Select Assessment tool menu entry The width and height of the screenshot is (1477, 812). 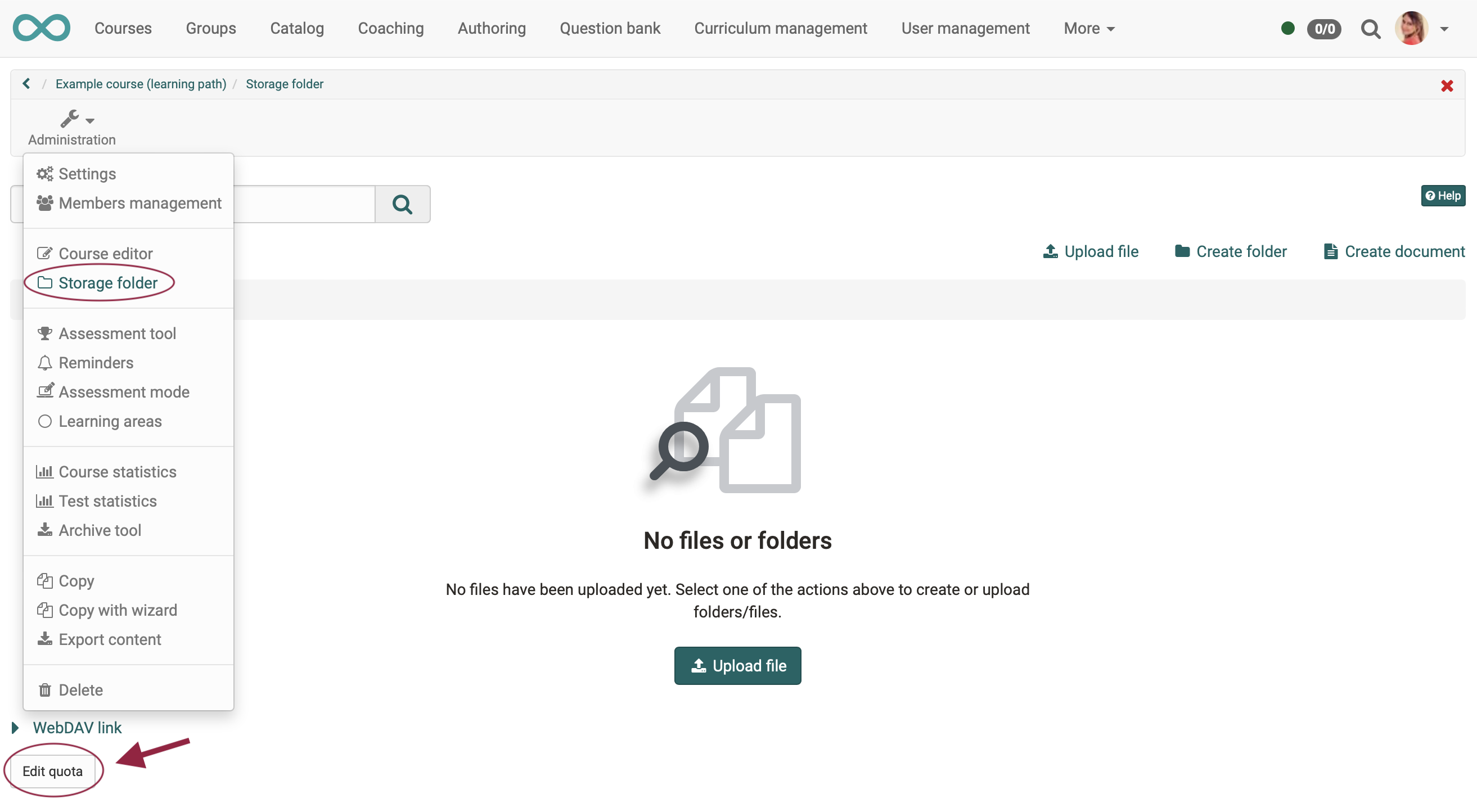click(x=117, y=333)
